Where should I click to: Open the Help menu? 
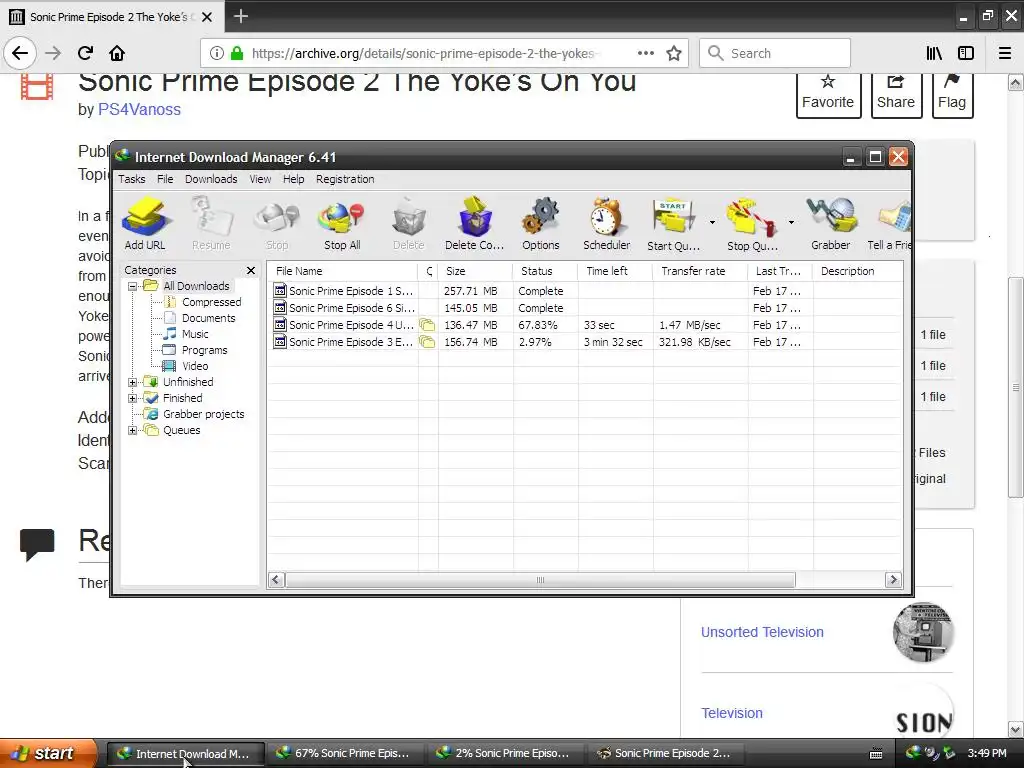(x=293, y=179)
